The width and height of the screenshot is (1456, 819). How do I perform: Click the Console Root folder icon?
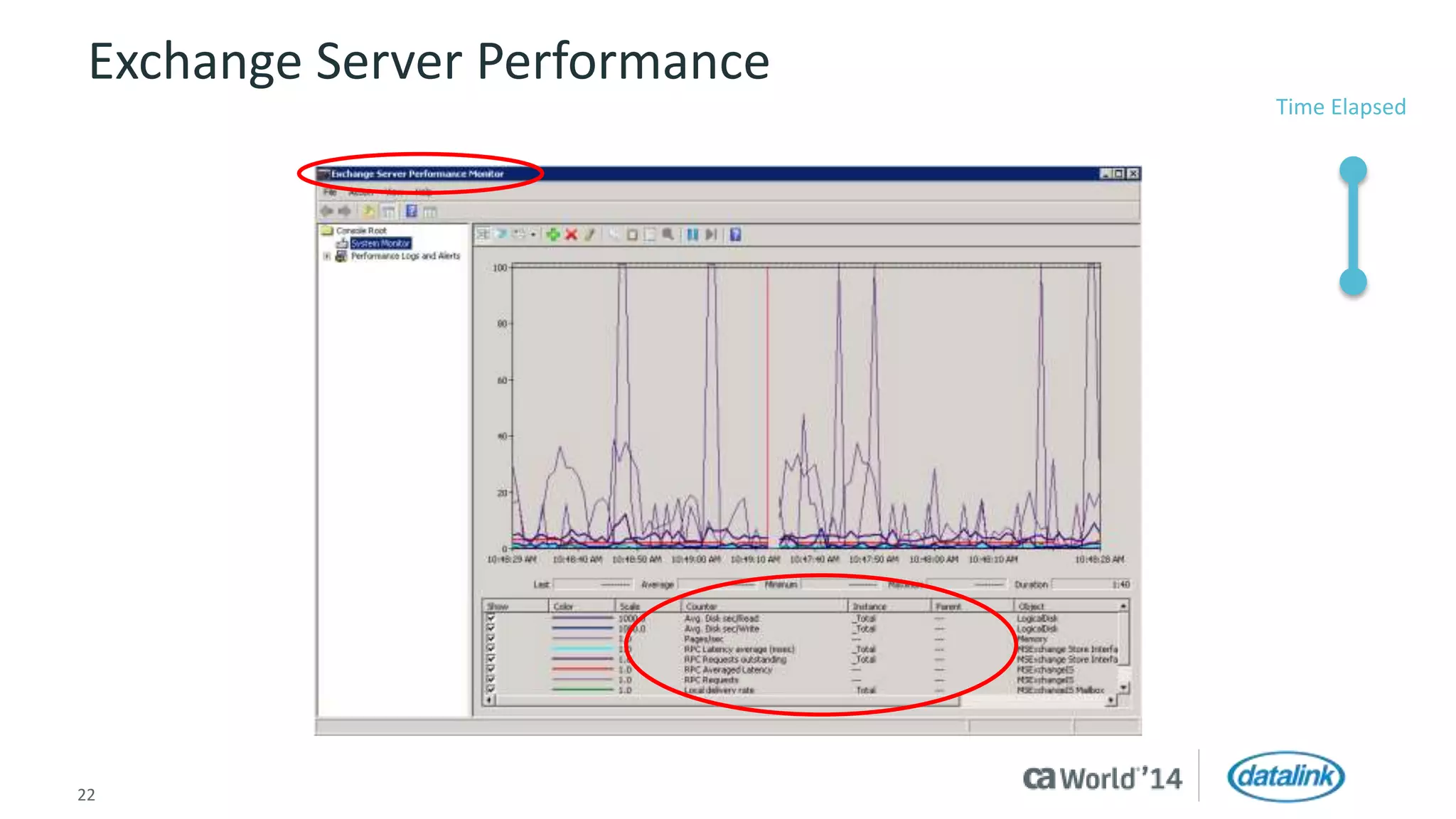point(327,230)
